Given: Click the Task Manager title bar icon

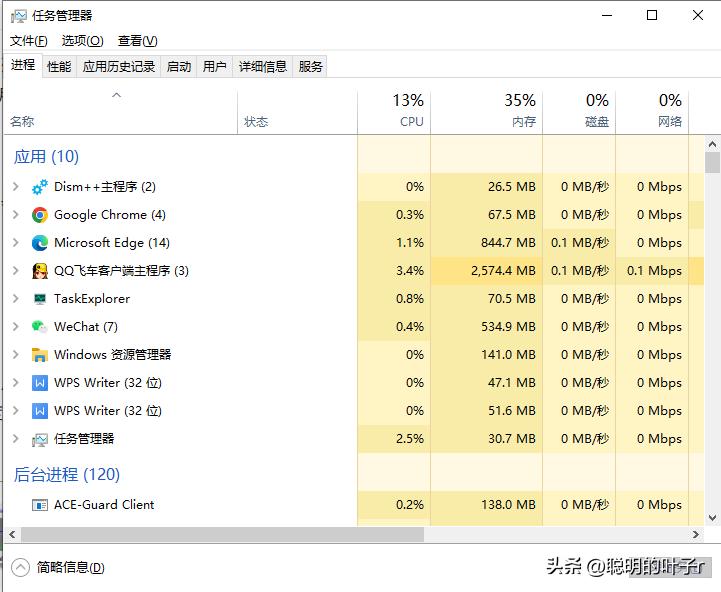Looking at the screenshot, I should pyautogui.click(x=18, y=16).
